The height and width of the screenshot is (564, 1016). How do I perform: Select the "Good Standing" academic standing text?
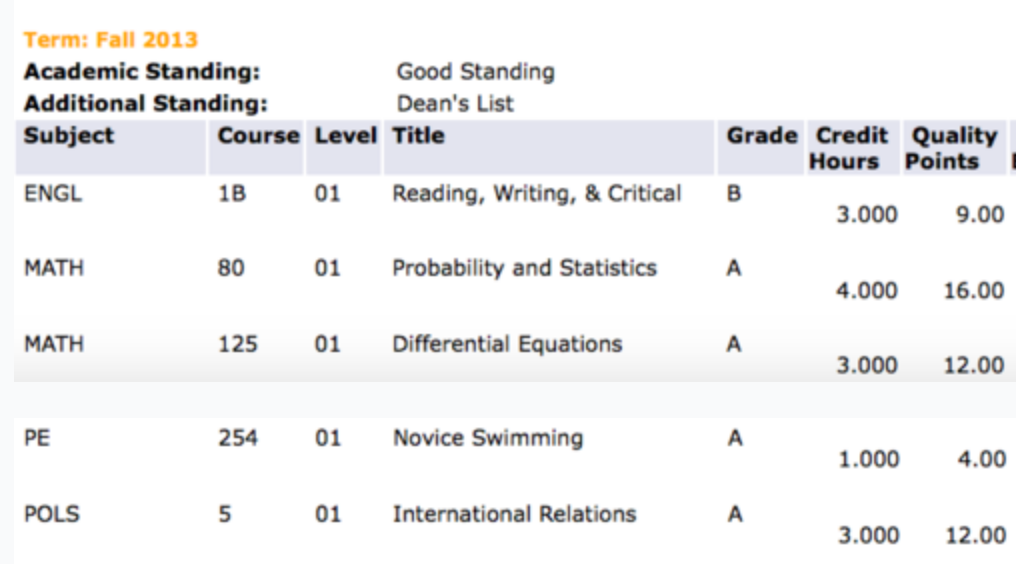(475, 72)
